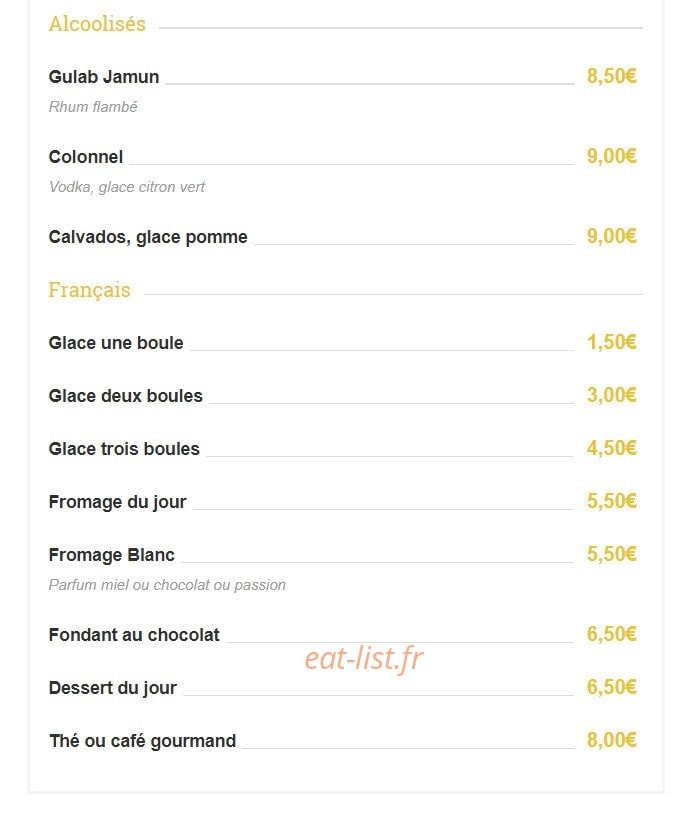Click the Vodka, glace citron vert description
This screenshot has width=696, height=829.
pyautogui.click(x=126, y=187)
